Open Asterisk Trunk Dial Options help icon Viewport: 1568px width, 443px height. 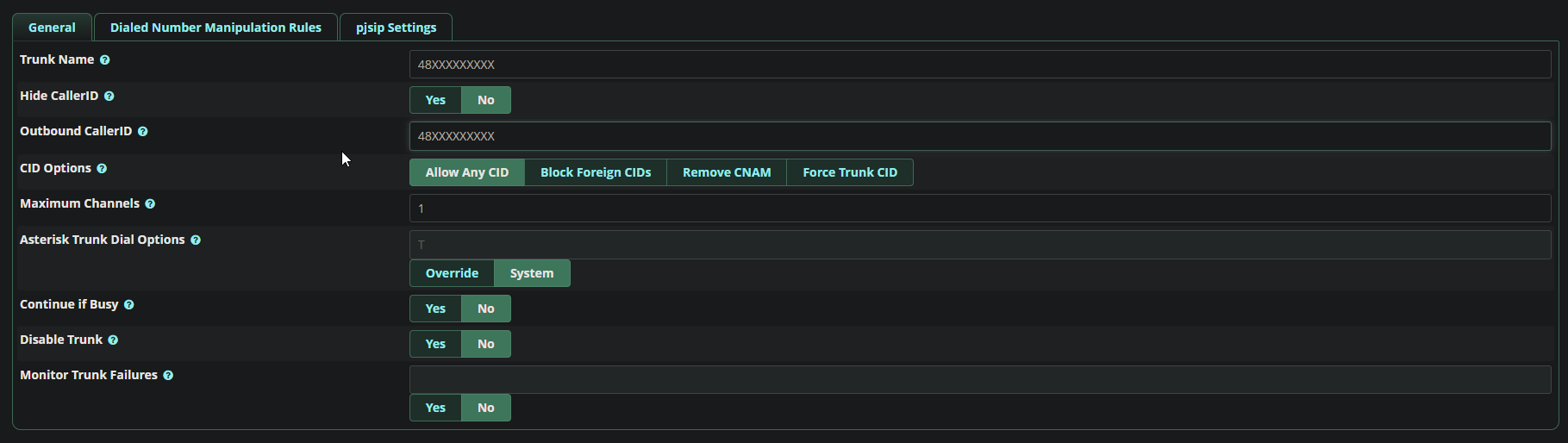pyautogui.click(x=196, y=240)
